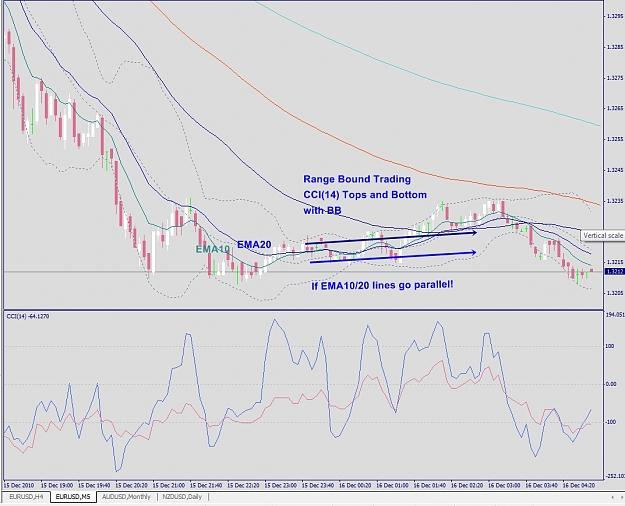This screenshot has height=506, width=625.
Task: Click the tab bar right scroll arrow
Action: click(x=621, y=497)
